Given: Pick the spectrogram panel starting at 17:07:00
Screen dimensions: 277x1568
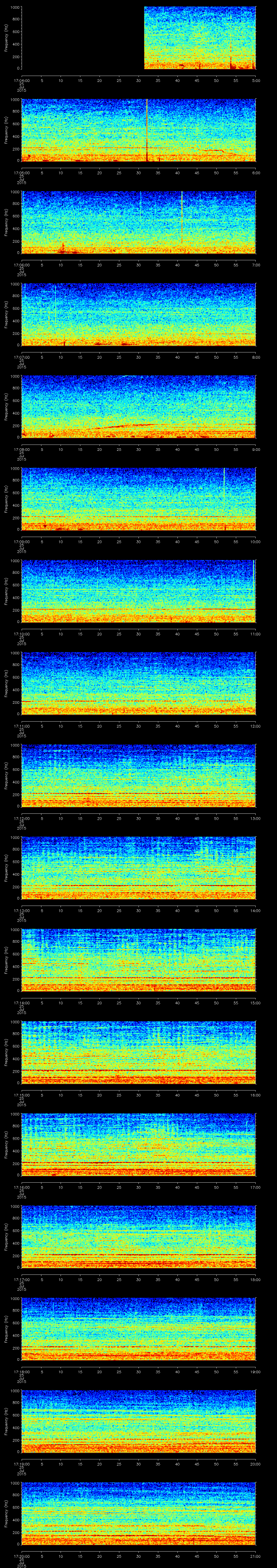Looking at the screenshot, I should pos(139,315).
